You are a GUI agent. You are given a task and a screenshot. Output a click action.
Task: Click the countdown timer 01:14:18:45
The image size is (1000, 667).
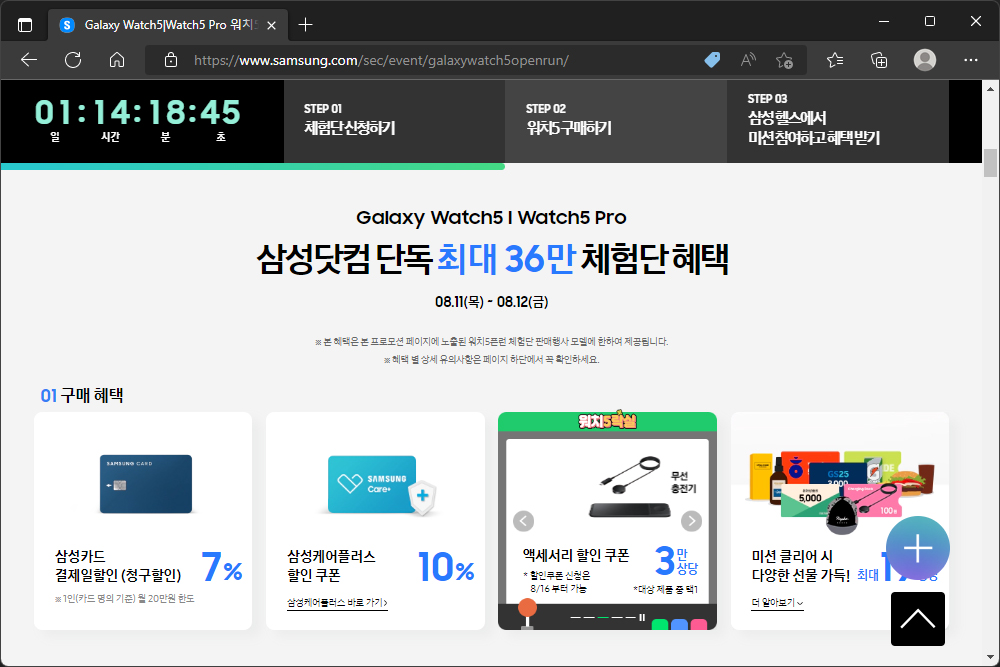(137, 112)
